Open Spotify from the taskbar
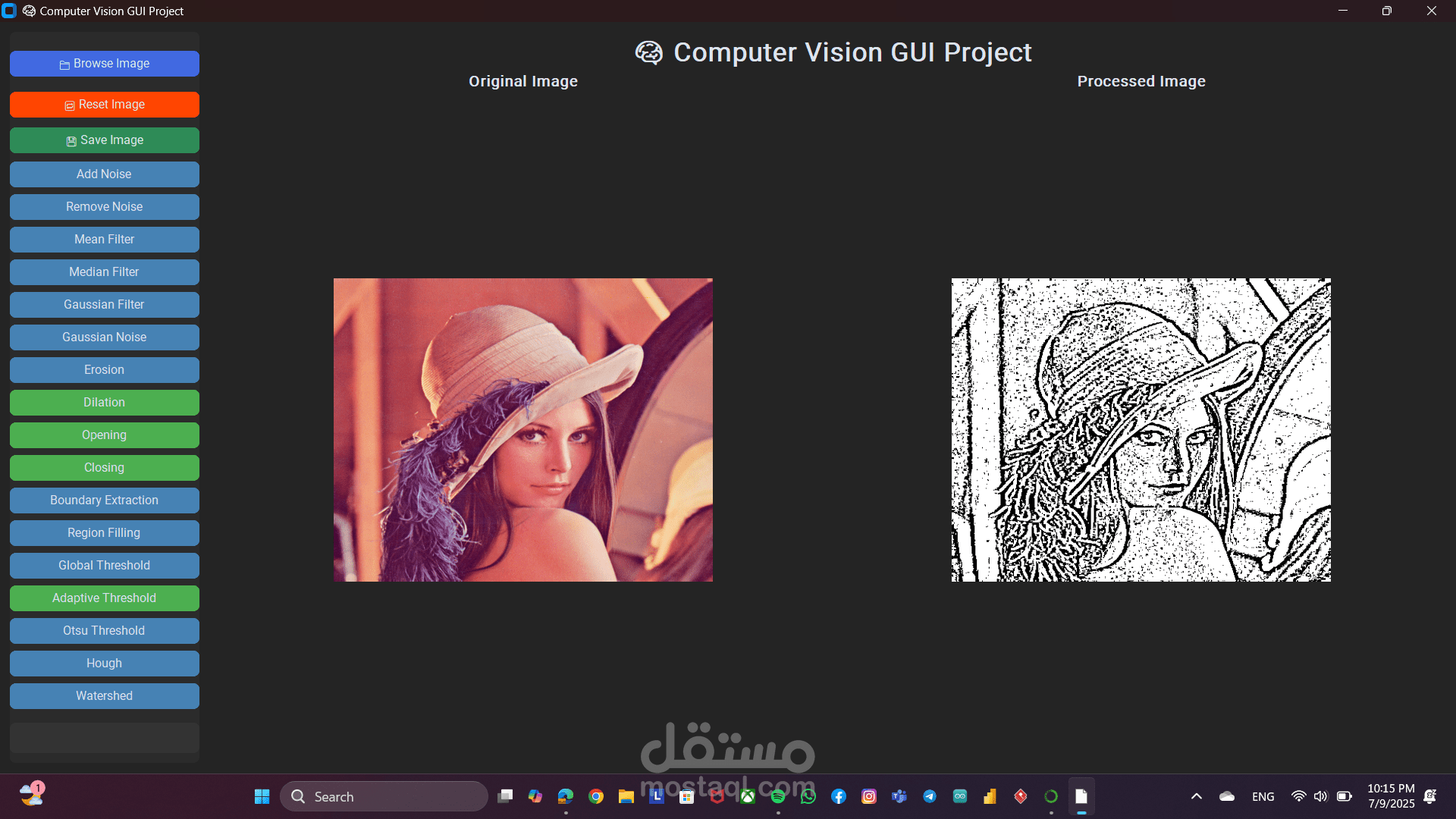The image size is (1456, 819). (778, 796)
